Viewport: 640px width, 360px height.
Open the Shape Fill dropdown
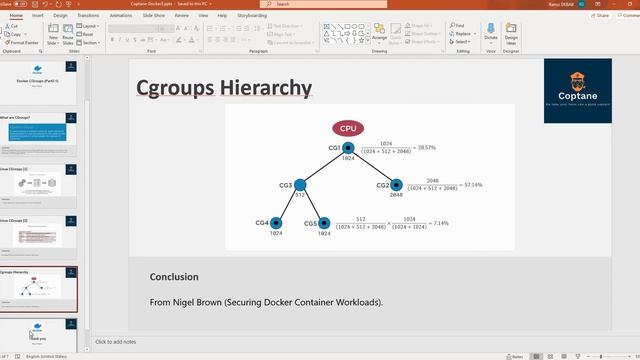(418, 26)
